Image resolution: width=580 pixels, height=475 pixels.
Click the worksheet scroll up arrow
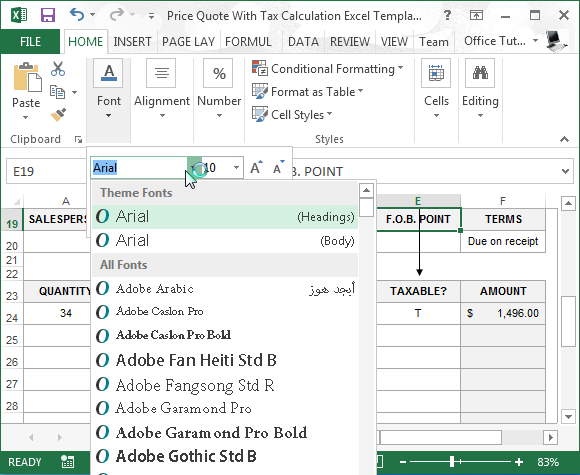click(568, 203)
